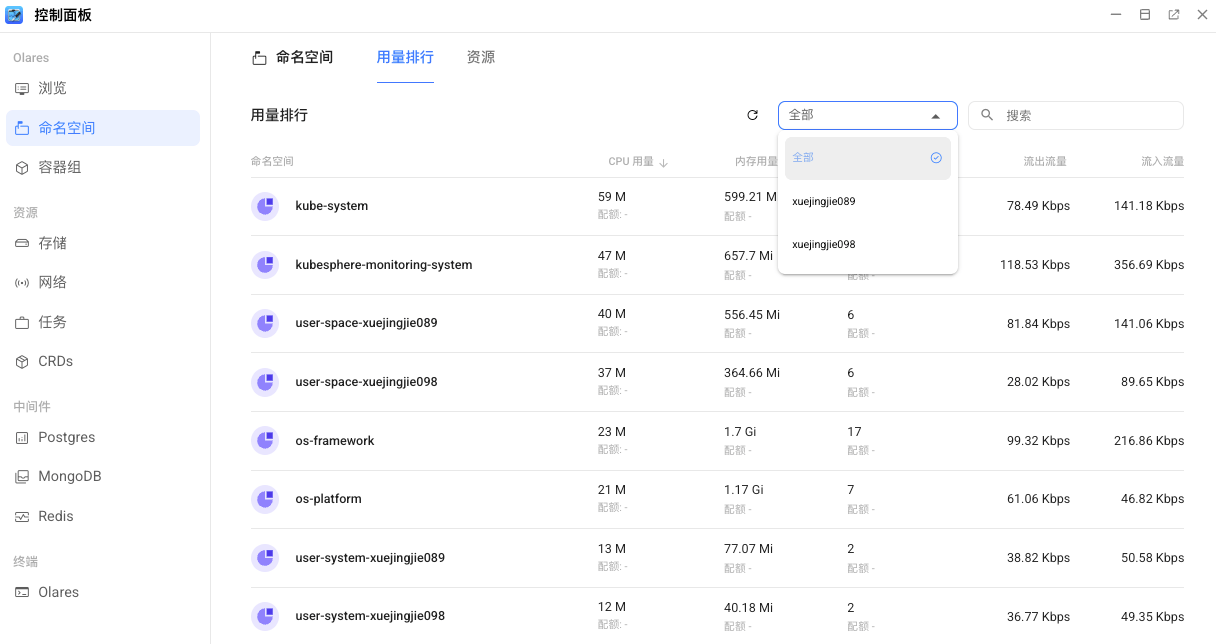Open the os-framework namespace row
The image size is (1216, 644).
click(334, 441)
